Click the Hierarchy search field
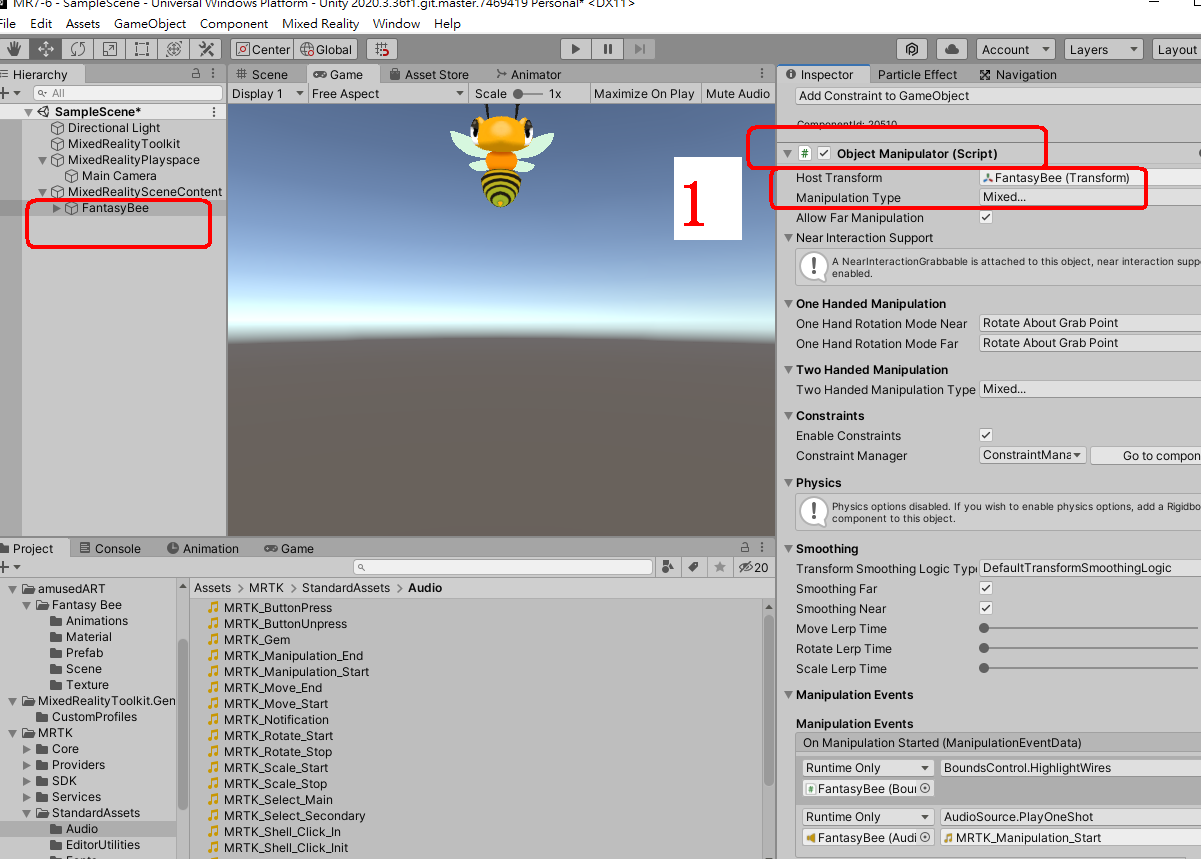This screenshot has width=1201, height=859. tap(128, 93)
